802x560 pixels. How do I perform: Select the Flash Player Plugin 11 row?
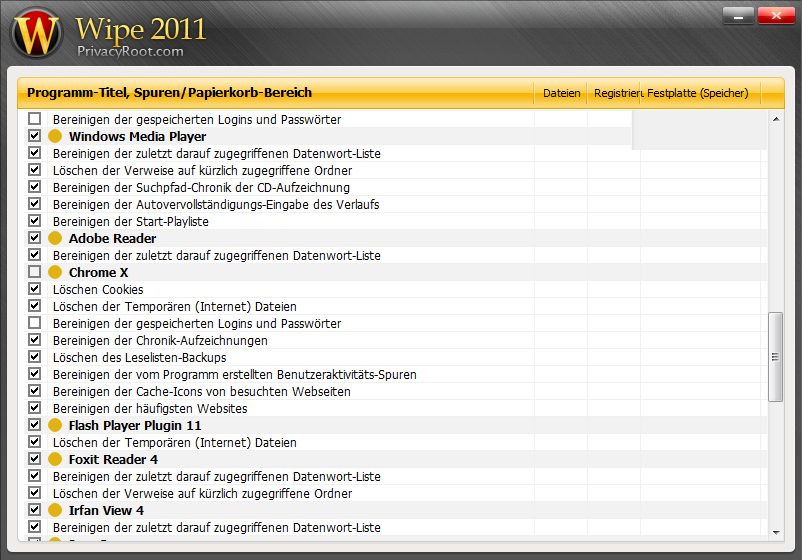(x=395, y=425)
